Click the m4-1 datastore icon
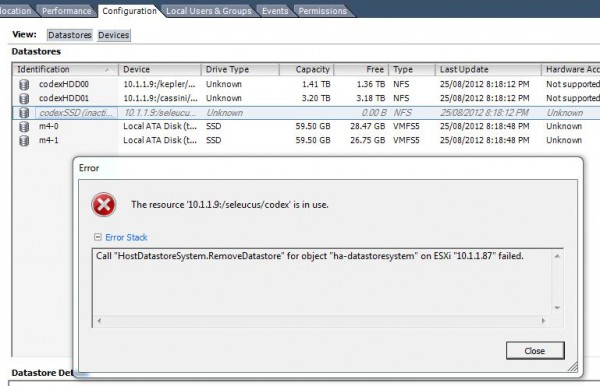The image size is (600, 386). tap(24, 141)
